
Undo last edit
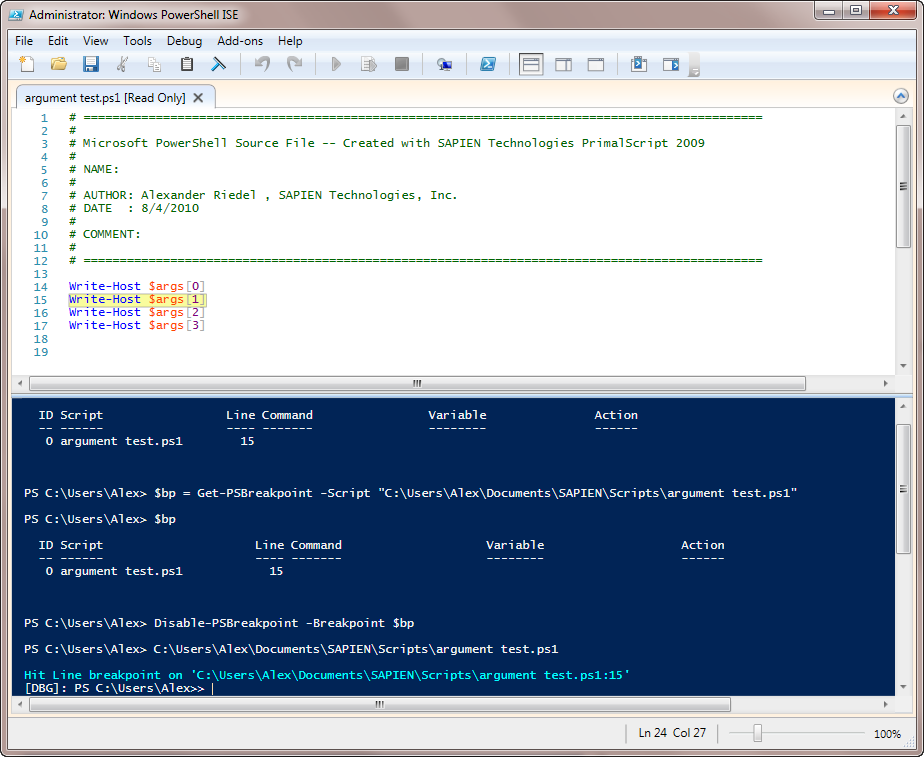coord(262,64)
